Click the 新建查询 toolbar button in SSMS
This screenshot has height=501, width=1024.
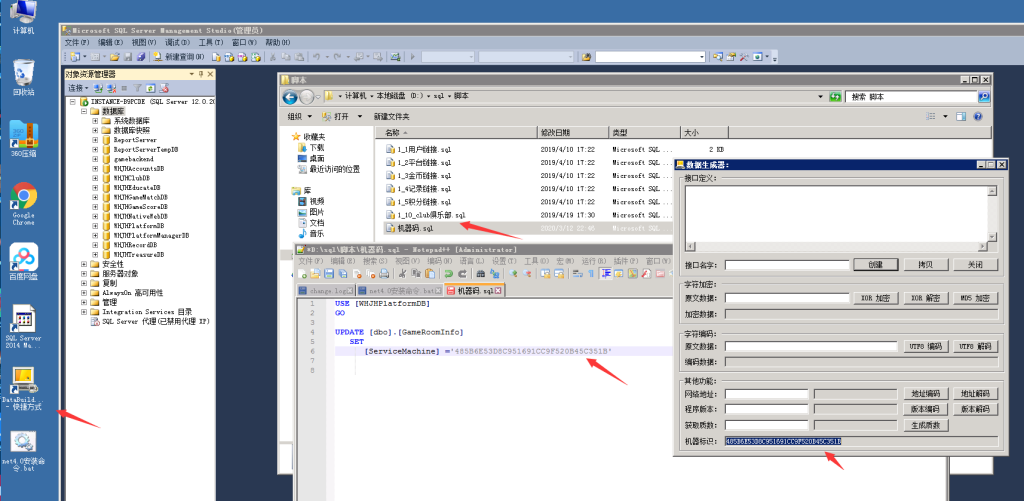pos(178,57)
